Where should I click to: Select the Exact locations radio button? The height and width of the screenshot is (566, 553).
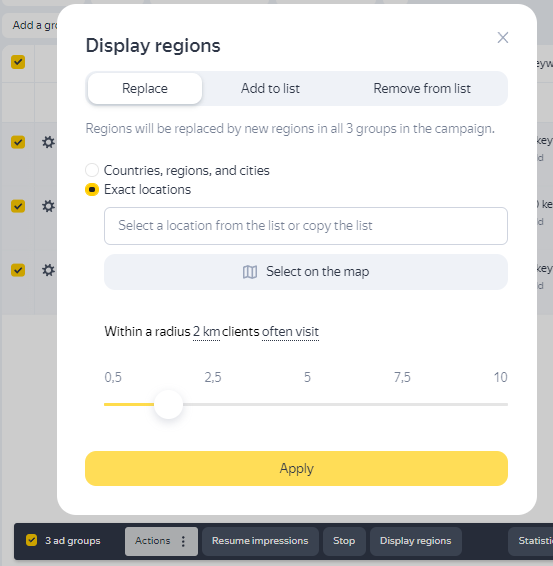[x=92, y=190]
